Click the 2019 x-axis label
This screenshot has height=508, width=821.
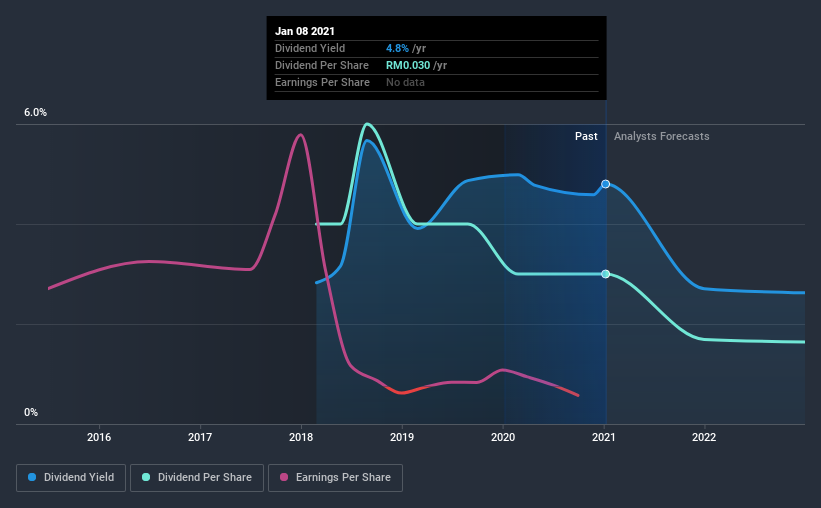pos(402,437)
